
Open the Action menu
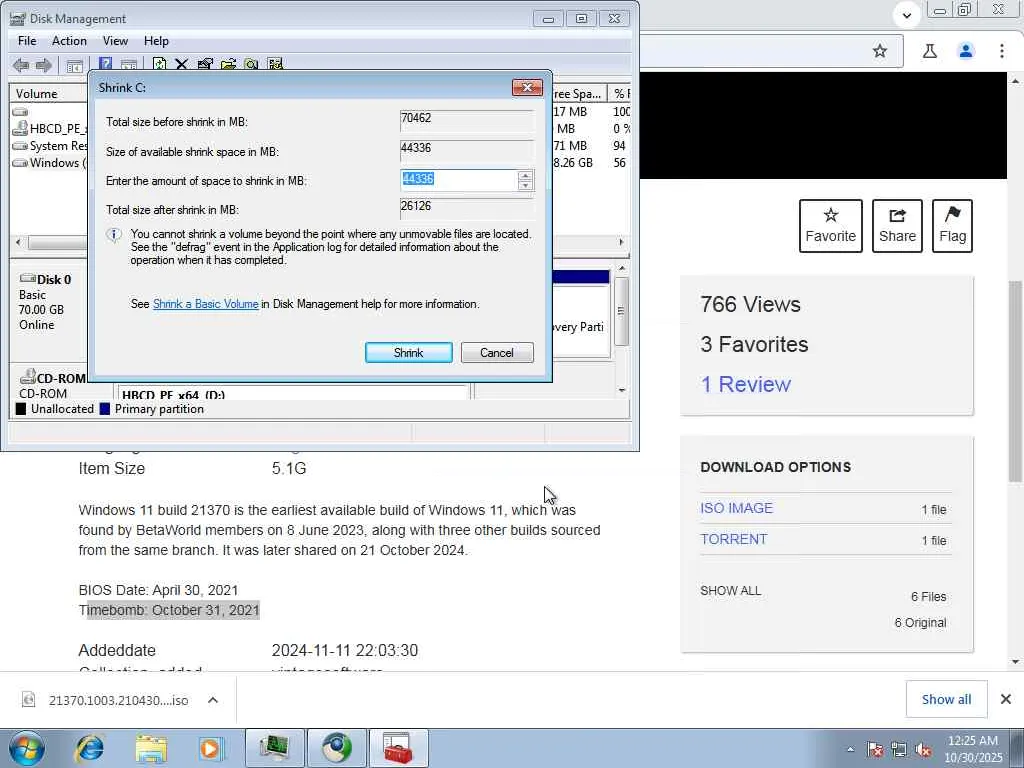pyautogui.click(x=69, y=40)
